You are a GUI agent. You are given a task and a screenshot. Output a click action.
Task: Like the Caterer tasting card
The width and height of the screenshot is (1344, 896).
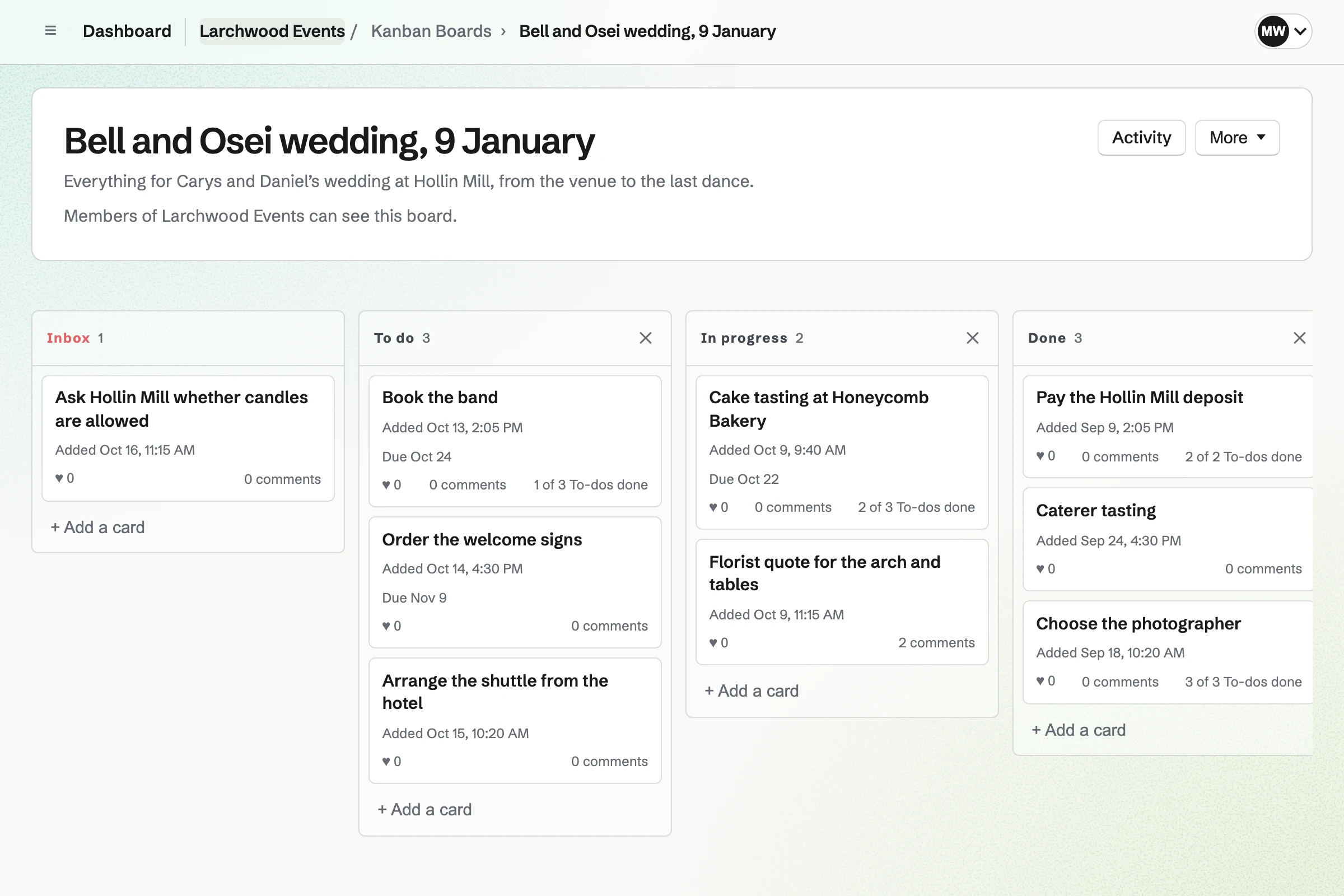(1046, 568)
